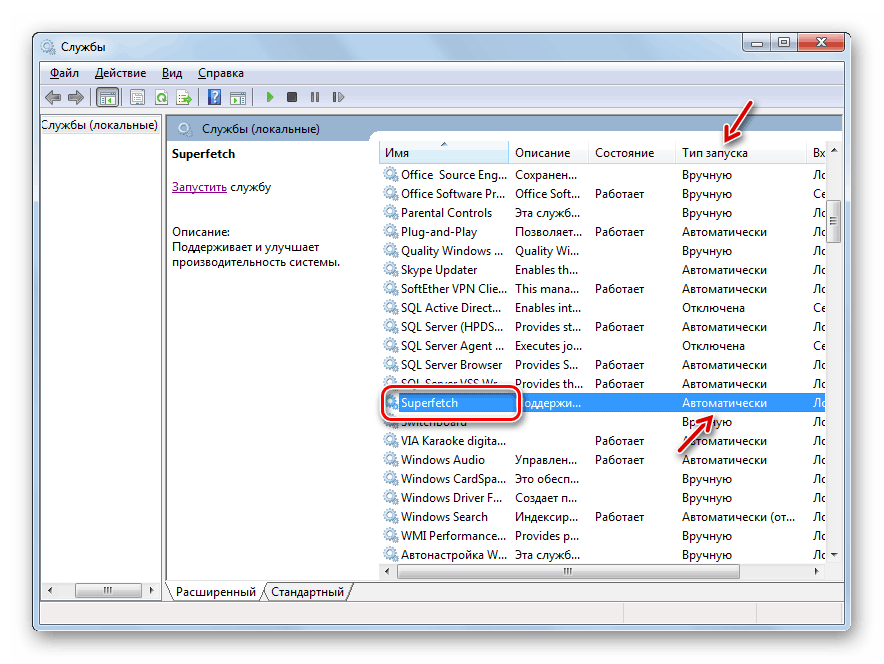Open the Справка menu
Screen dimensions: 884x664
coord(221,73)
